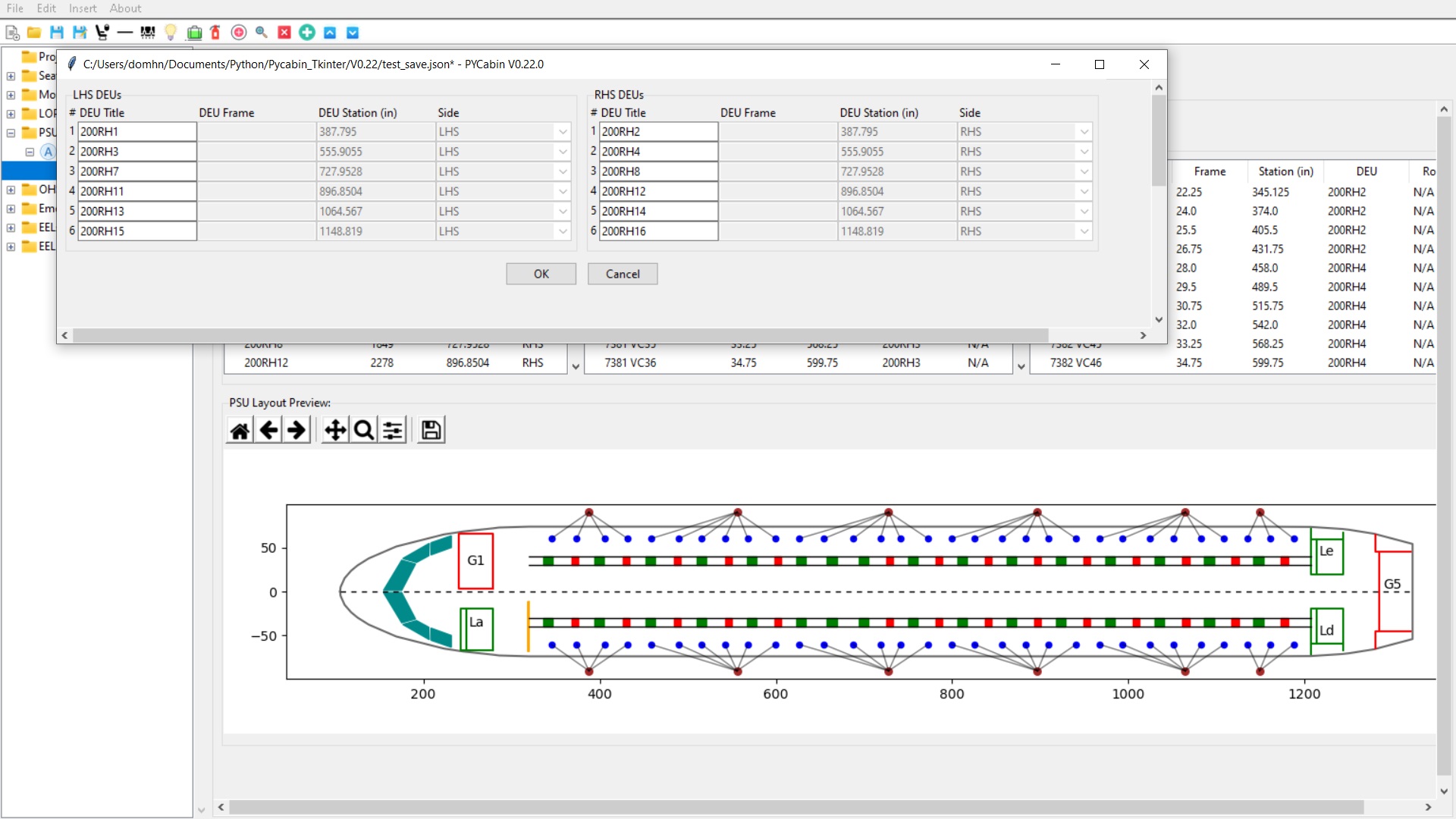The width and height of the screenshot is (1456, 819).
Task: Reset plot view with the Home icon
Action: 240,431
